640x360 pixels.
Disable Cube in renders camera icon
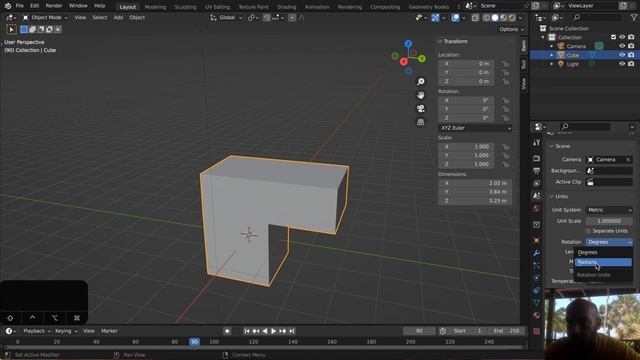[631, 55]
